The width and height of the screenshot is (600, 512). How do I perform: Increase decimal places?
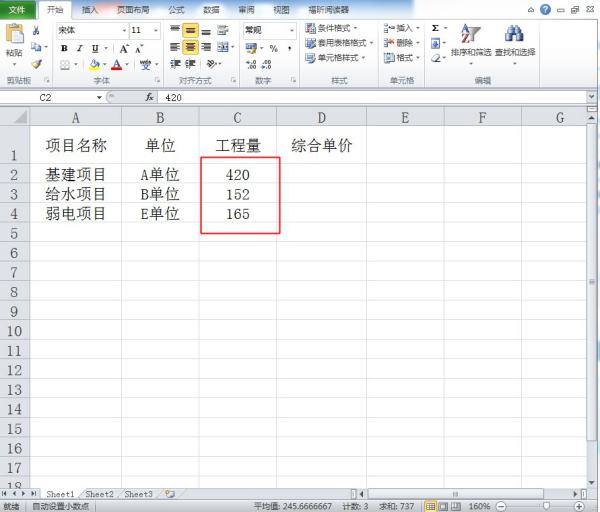coord(251,65)
